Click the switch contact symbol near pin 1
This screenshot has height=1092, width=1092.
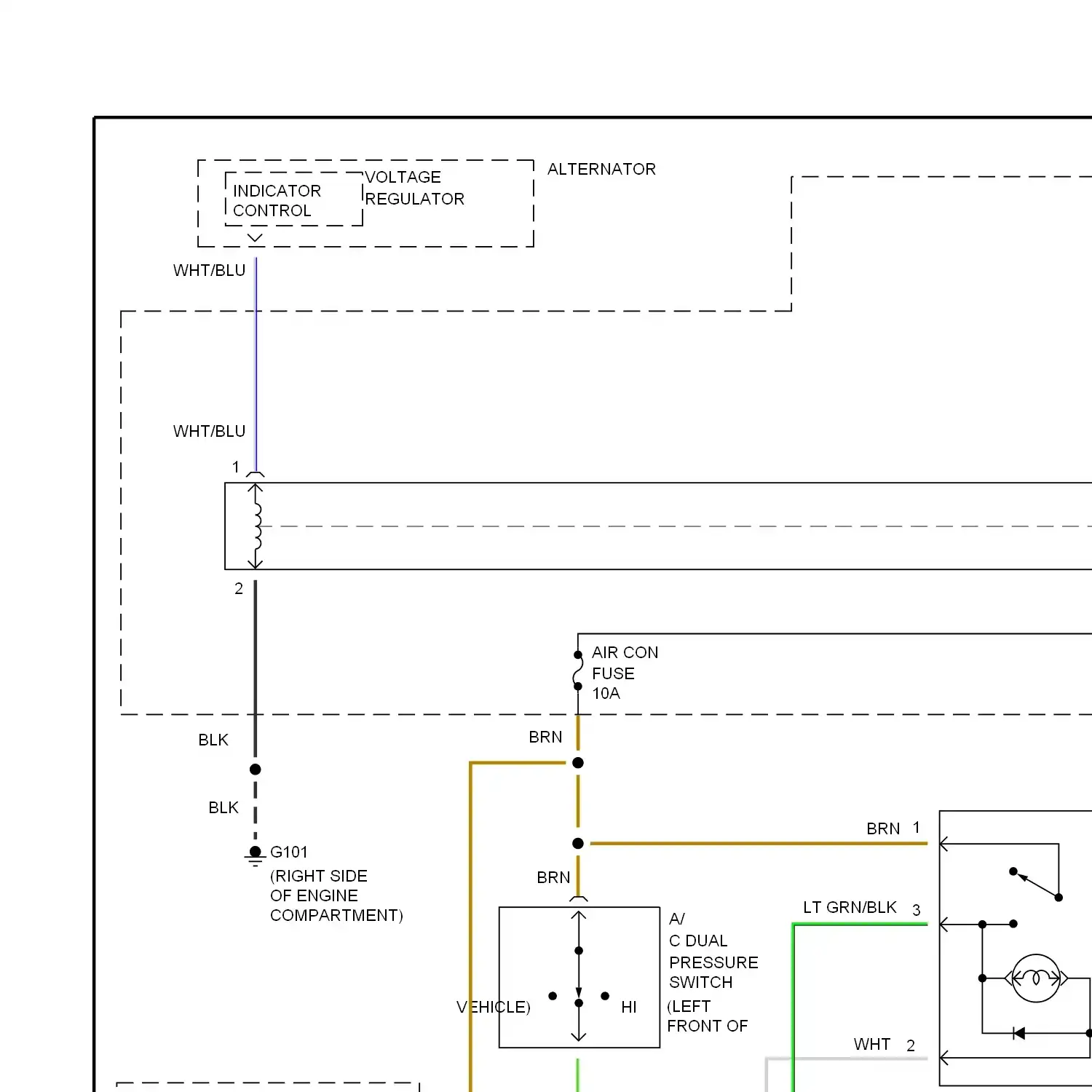click(x=1036, y=884)
